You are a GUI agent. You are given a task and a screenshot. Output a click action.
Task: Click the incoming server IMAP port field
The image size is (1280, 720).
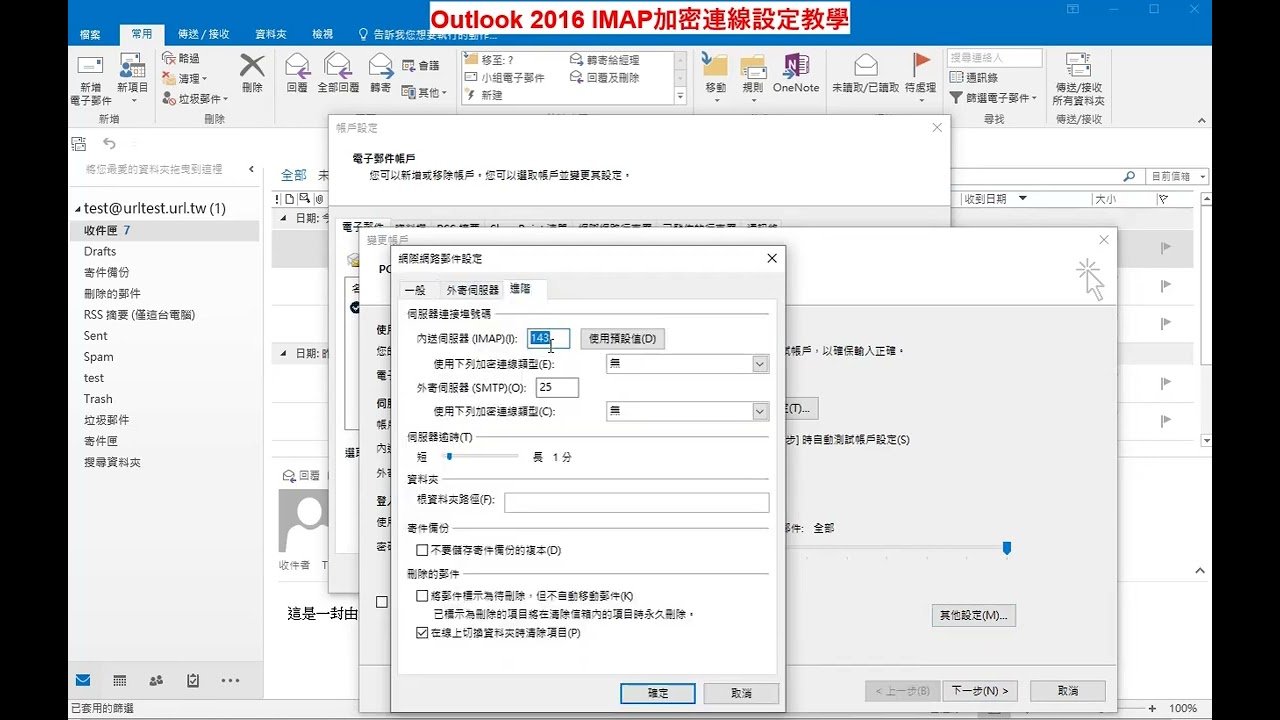[x=549, y=339]
